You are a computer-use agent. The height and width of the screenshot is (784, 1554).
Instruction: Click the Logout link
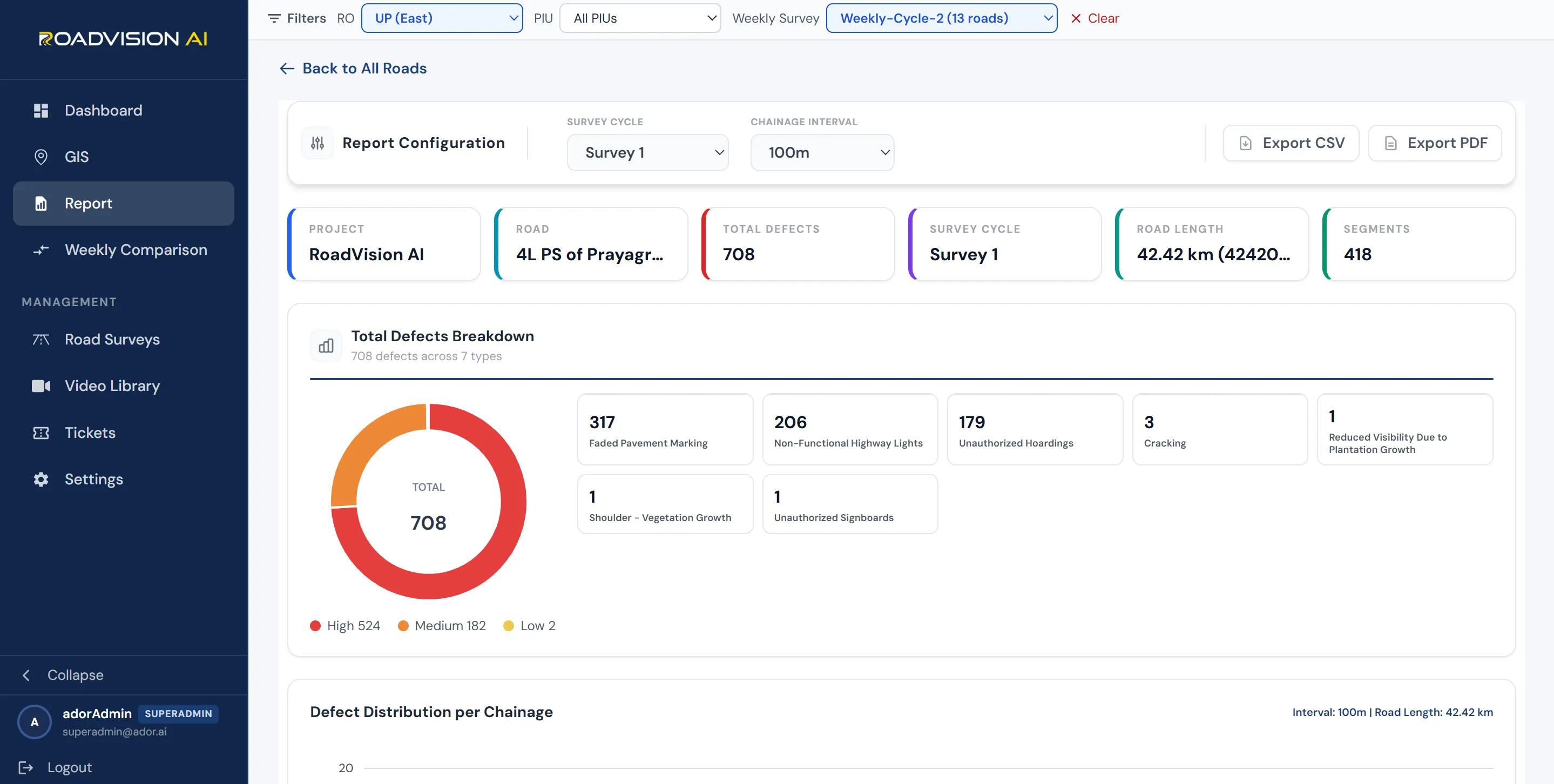tap(56, 767)
